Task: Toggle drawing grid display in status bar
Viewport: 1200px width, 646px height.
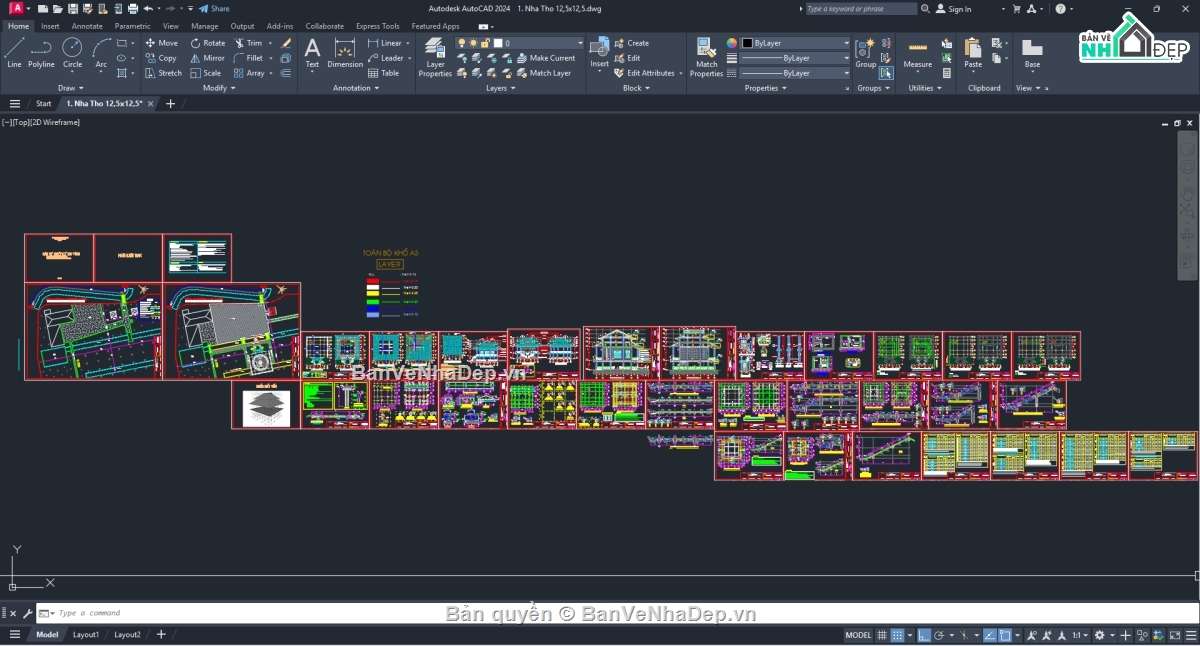Action: (882, 635)
